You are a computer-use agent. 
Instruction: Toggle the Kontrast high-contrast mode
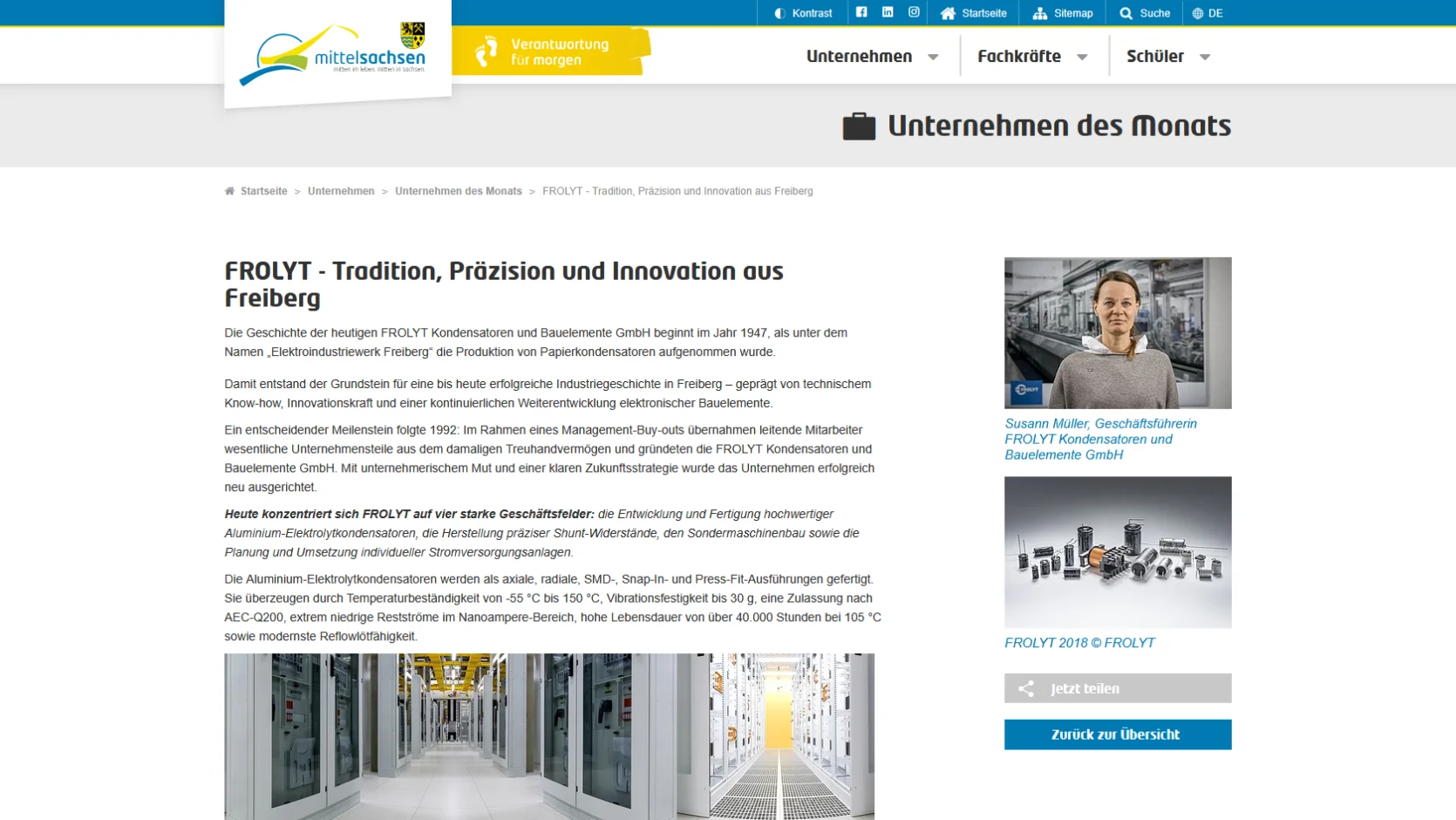pos(803,13)
